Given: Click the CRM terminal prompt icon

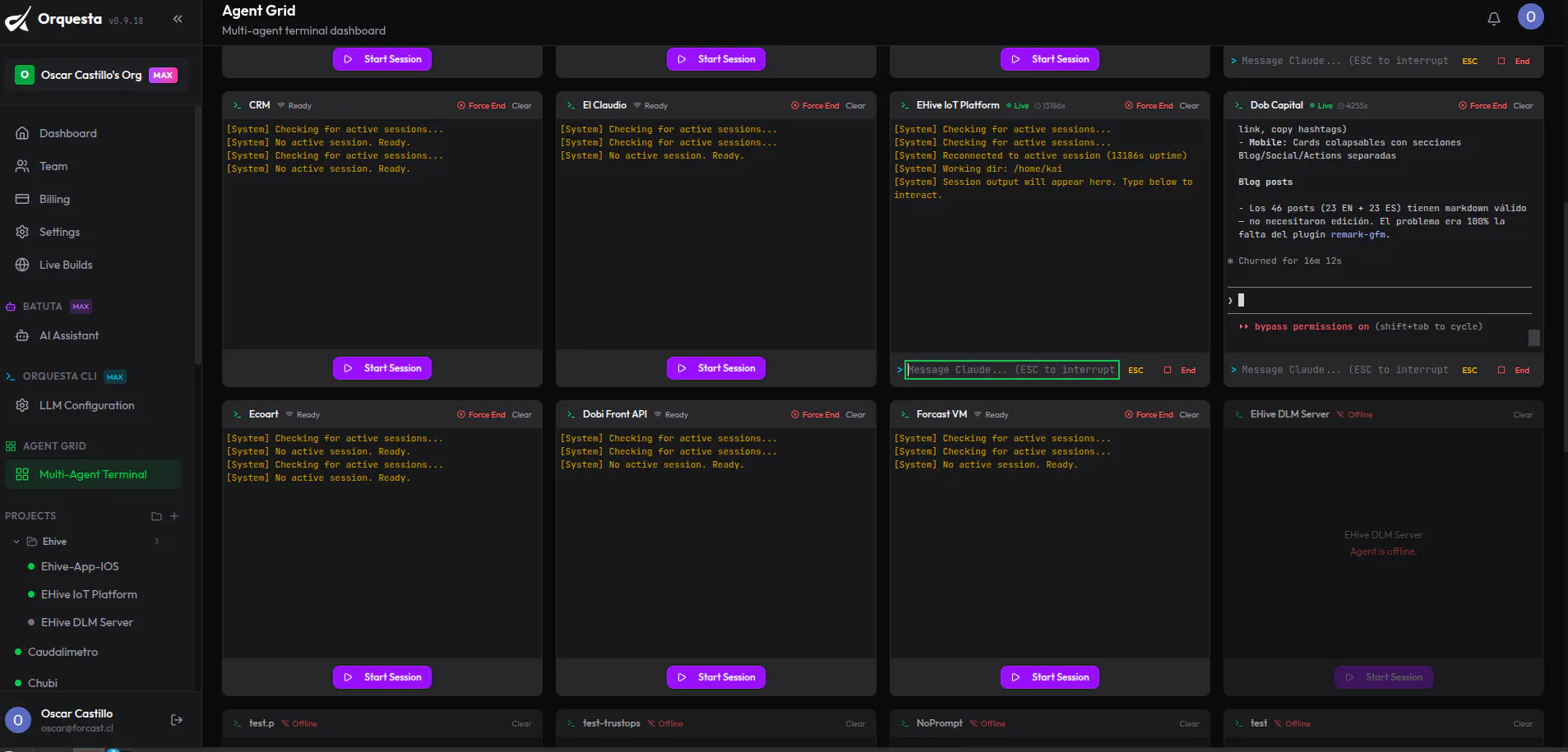Looking at the screenshot, I should (x=237, y=105).
